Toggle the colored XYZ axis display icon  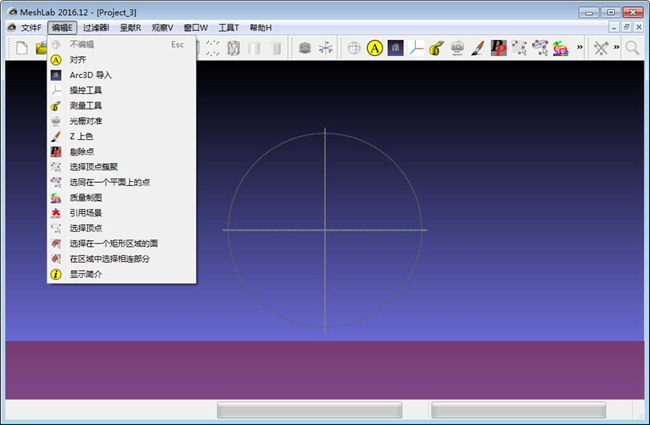pyautogui.click(x=326, y=48)
